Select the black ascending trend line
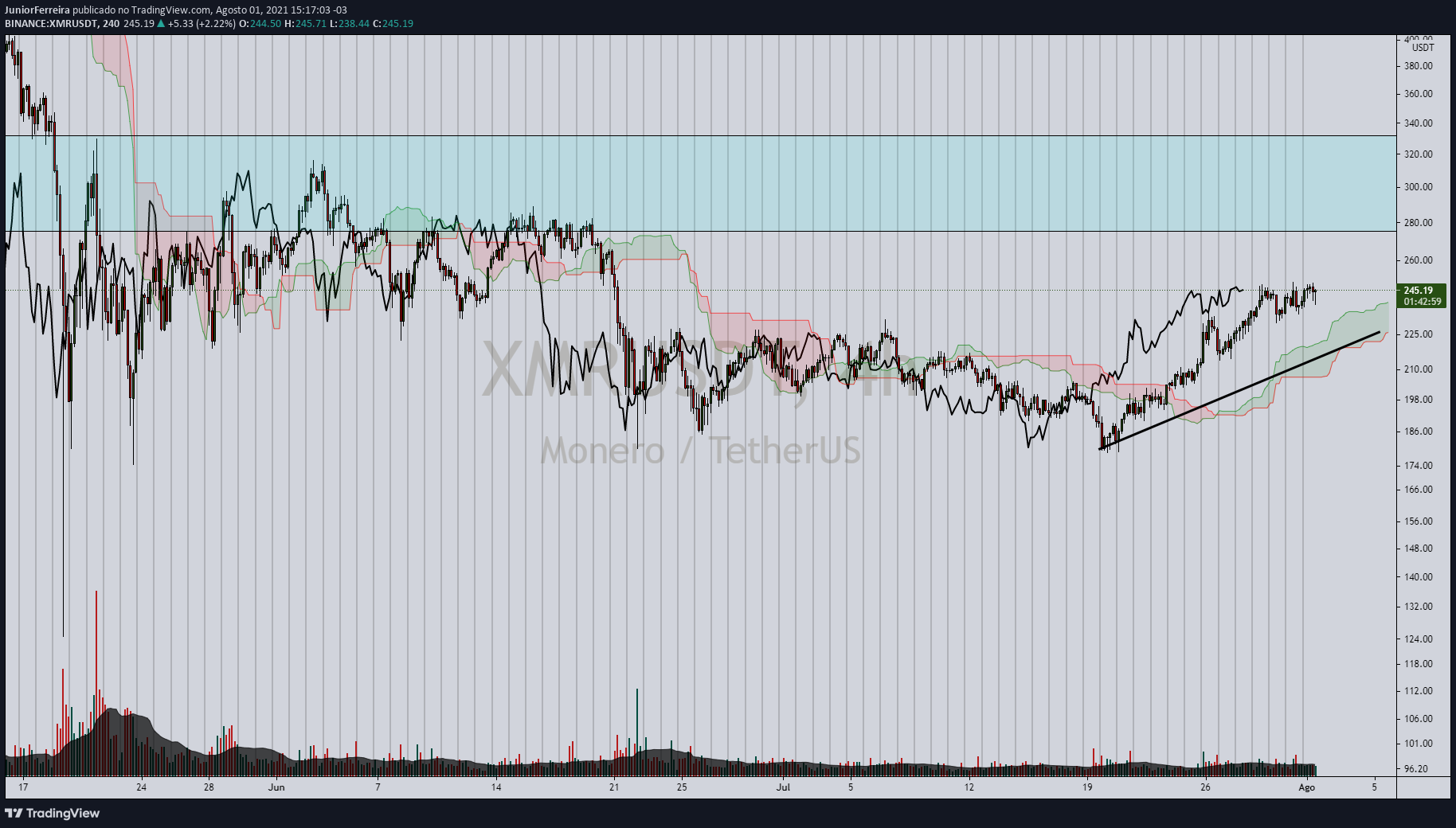Viewport: 1456px width, 828px height. (1239, 391)
